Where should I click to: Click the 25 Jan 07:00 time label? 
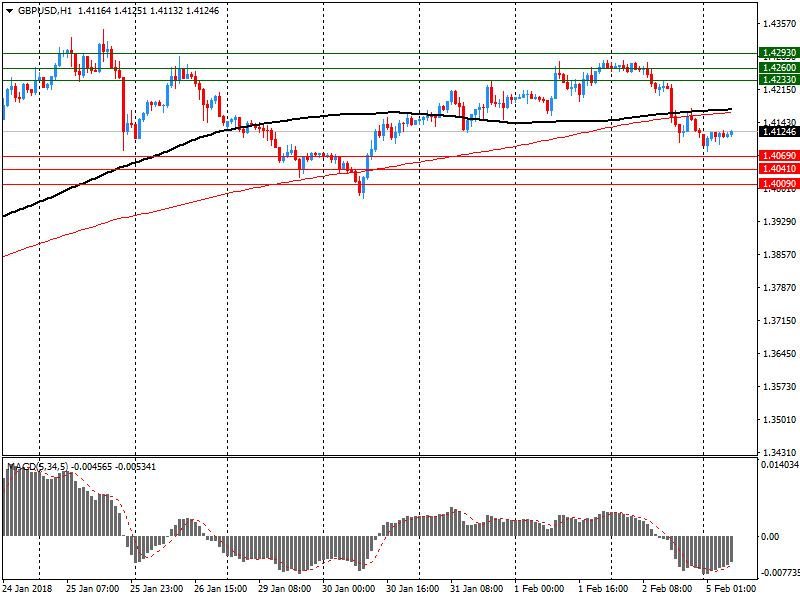[92, 589]
